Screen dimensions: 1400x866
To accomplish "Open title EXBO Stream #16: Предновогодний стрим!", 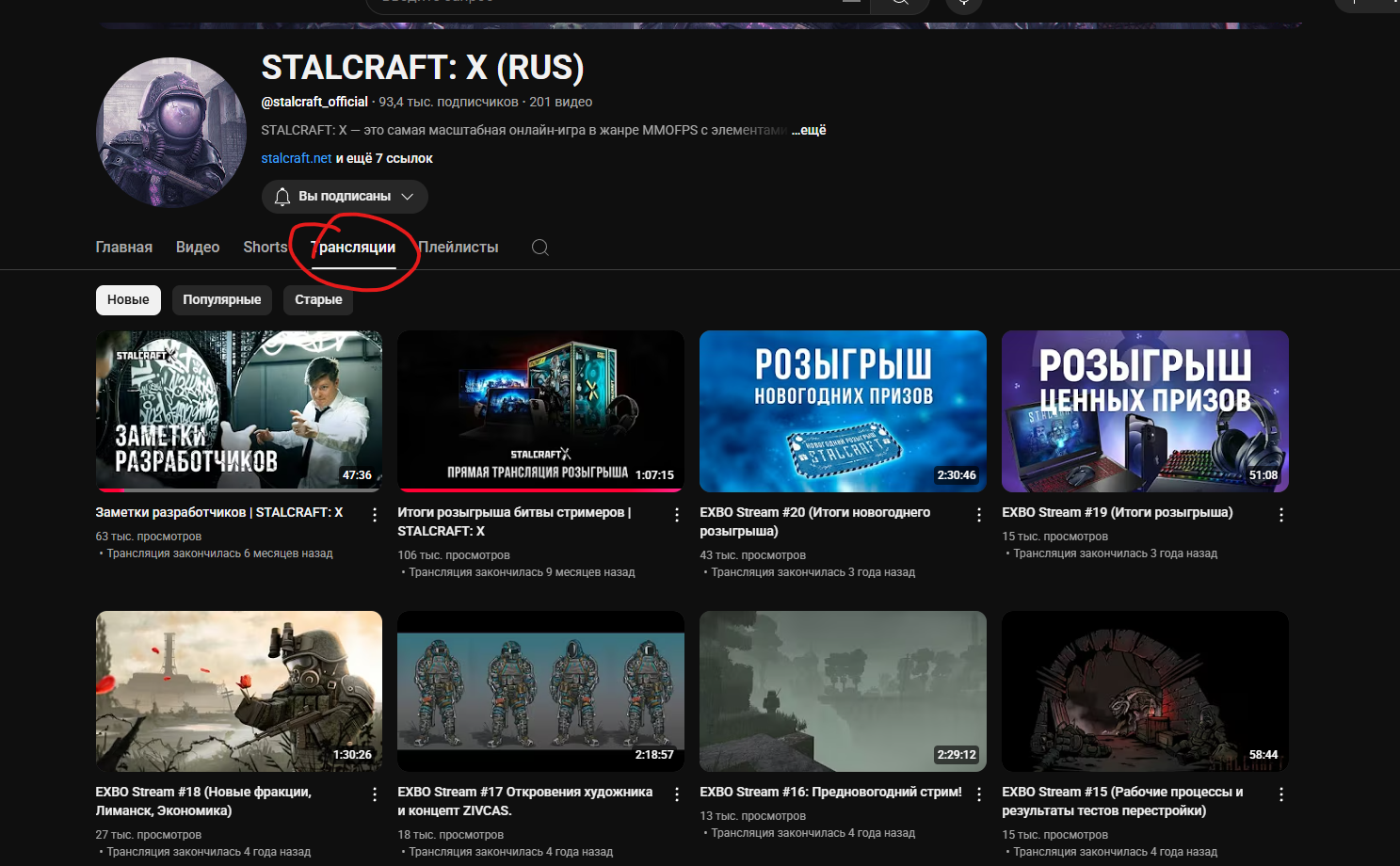I will point(831,793).
